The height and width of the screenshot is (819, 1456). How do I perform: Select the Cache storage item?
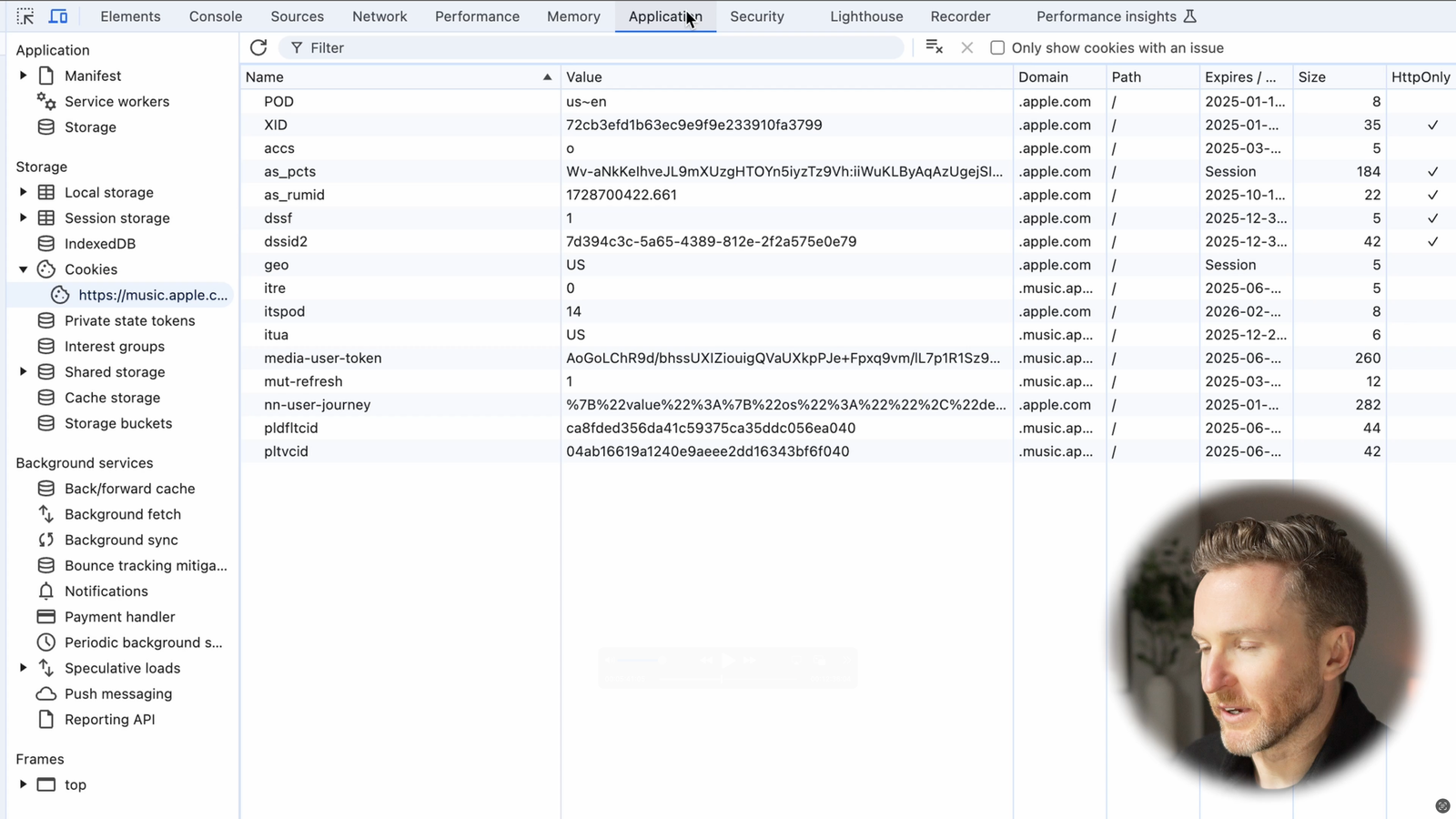click(x=112, y=398)
